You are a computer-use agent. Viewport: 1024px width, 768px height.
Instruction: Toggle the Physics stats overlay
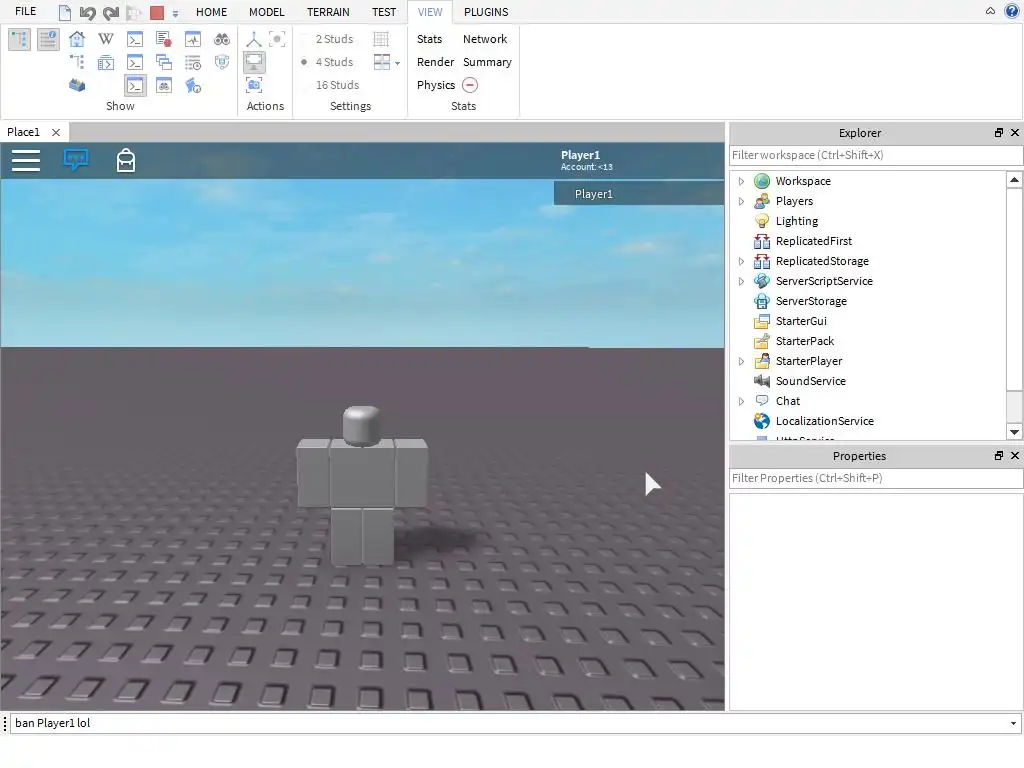[436, 85]
